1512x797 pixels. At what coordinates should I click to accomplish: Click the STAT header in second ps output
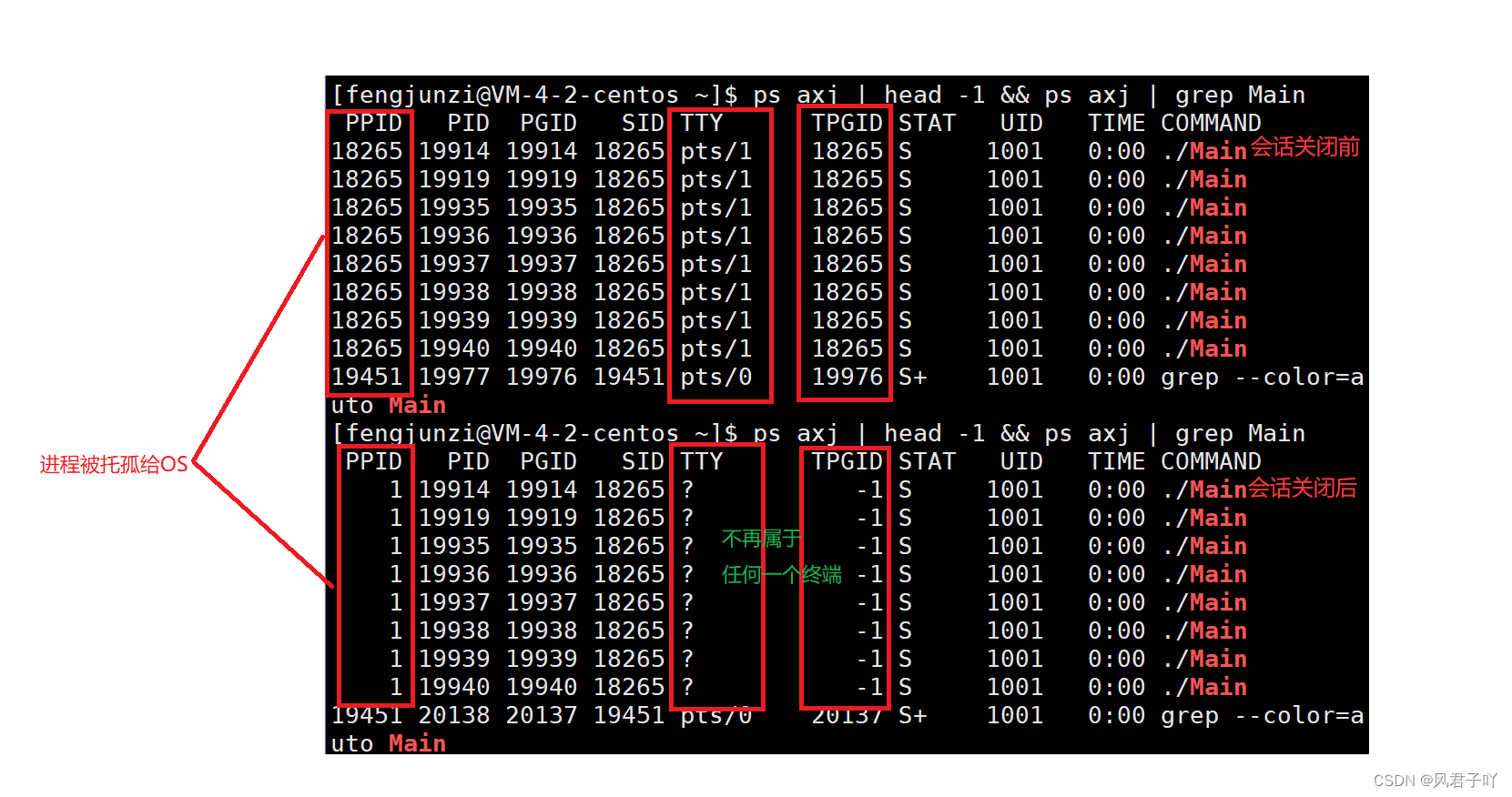927,461
